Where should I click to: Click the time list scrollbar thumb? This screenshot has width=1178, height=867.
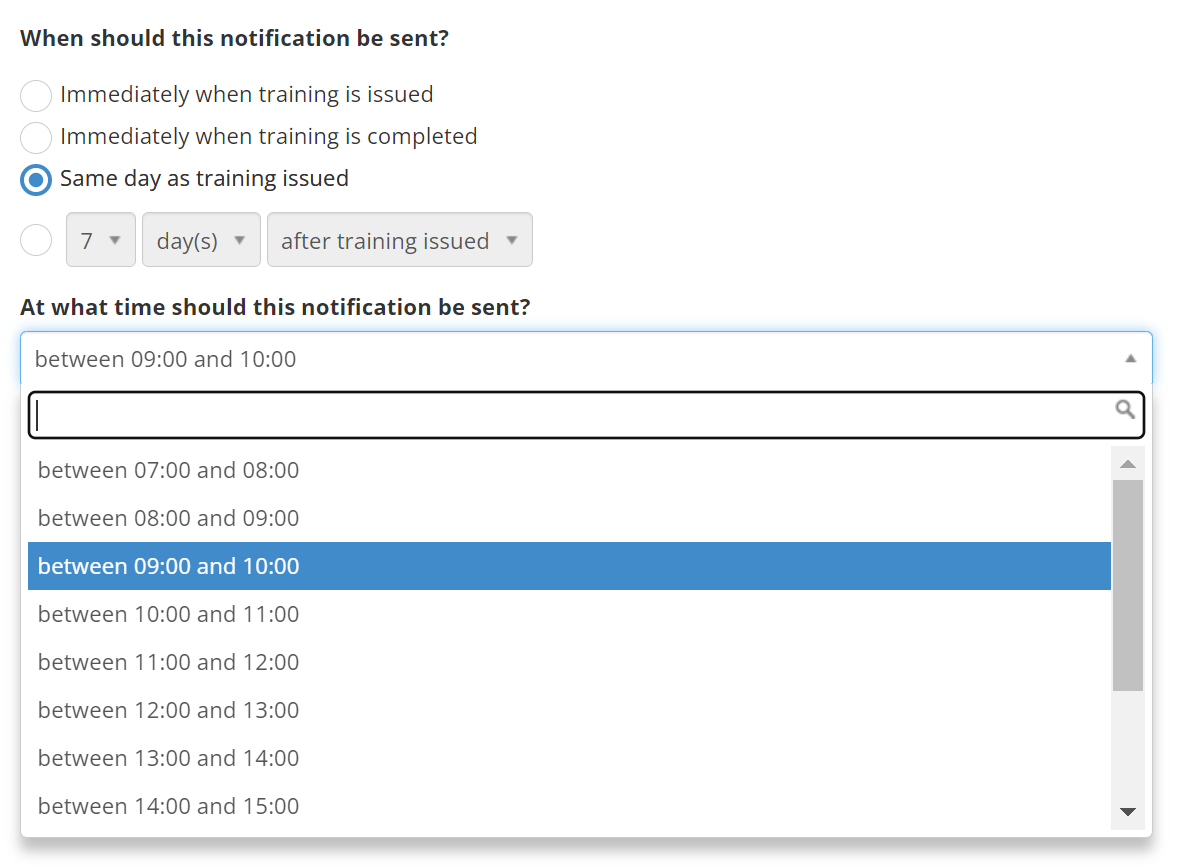click(1128, 585)
